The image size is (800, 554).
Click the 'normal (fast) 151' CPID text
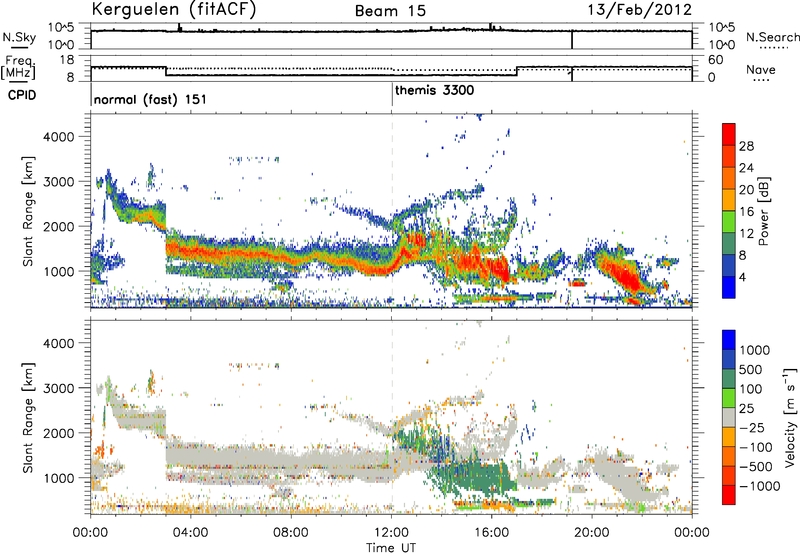pyautogui.click(x=151, y=99)
